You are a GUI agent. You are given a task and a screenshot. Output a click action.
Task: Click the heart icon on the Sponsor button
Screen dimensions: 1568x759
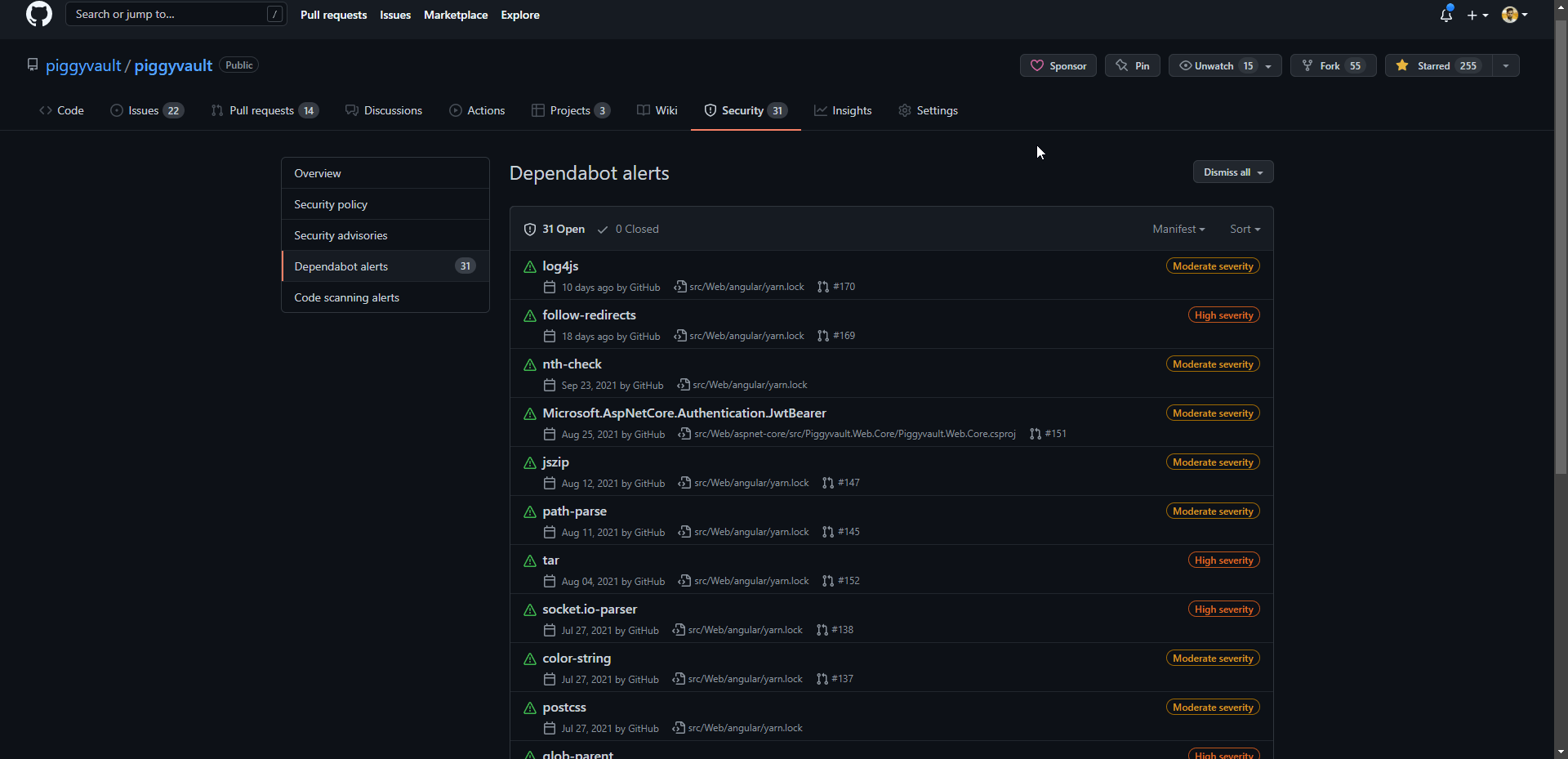pyautogui.click(x=1039, y=66)
